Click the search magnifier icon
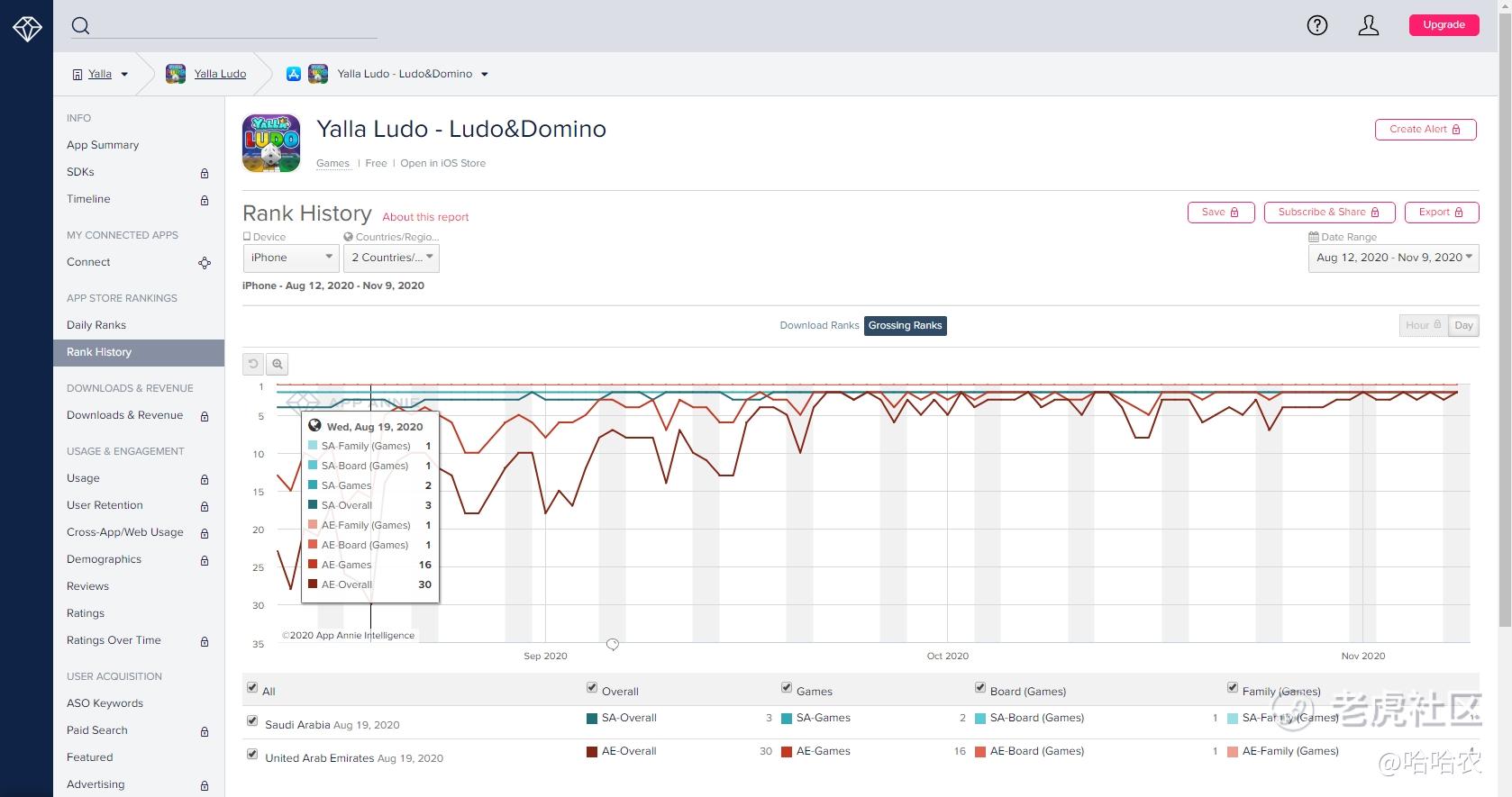The image size is (1512, 797). click(81, 25)
